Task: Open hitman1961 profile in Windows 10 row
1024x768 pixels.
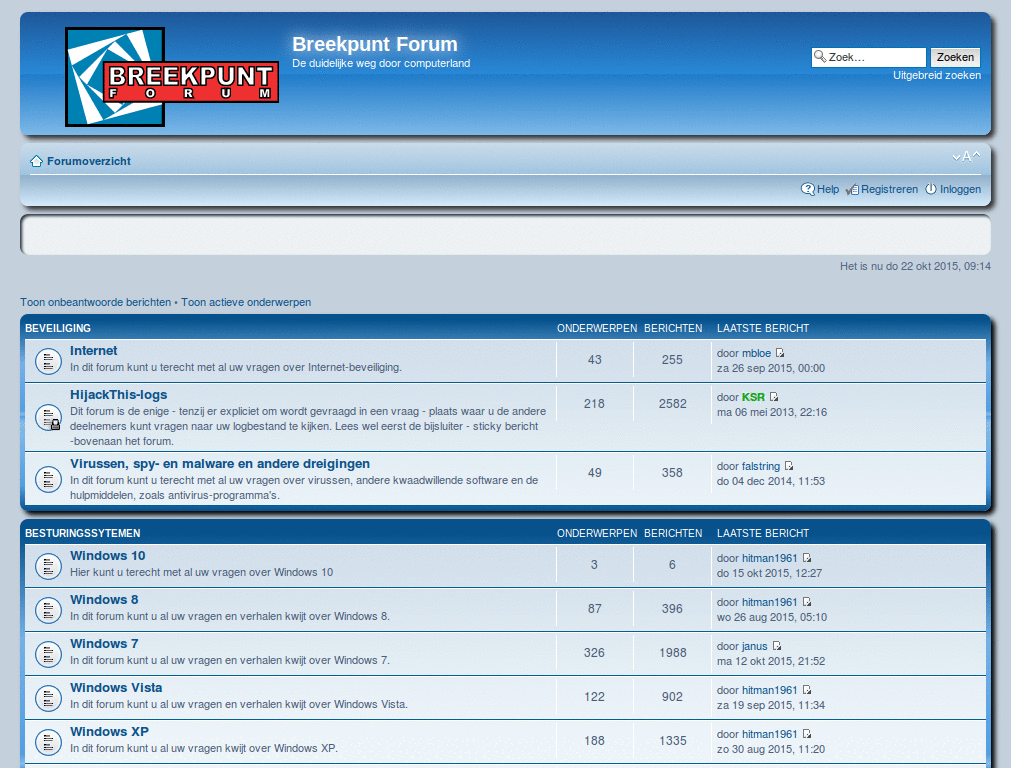Action: (769, 558)
